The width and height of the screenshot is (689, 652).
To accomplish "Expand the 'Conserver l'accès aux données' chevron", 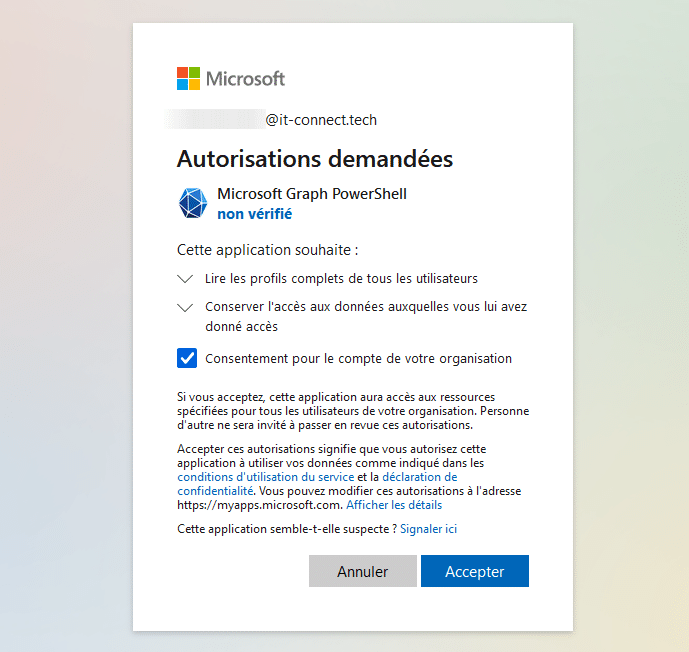I will coord(185,307).
